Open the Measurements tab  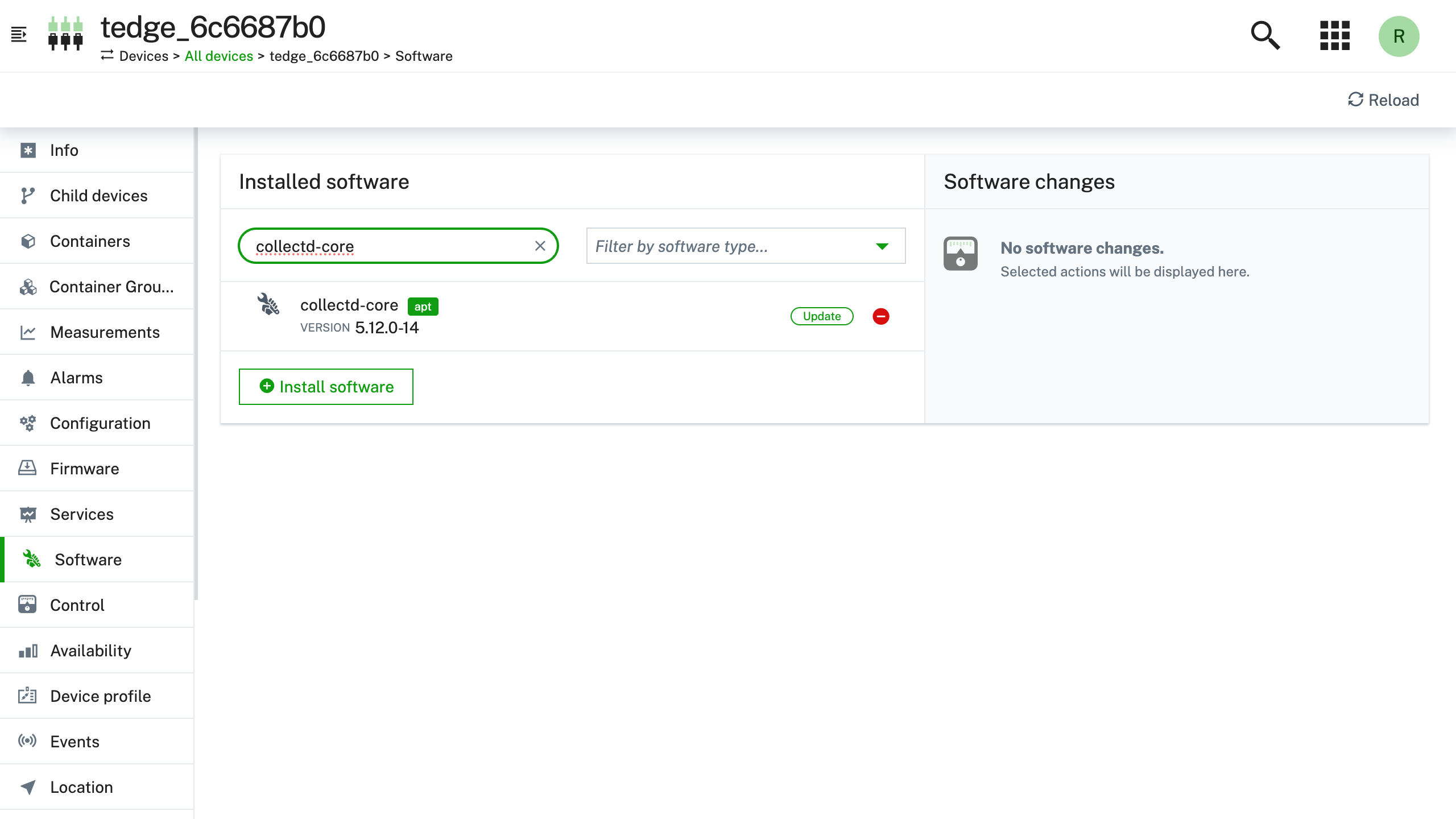pyautogui.click(x=97, y=332)
